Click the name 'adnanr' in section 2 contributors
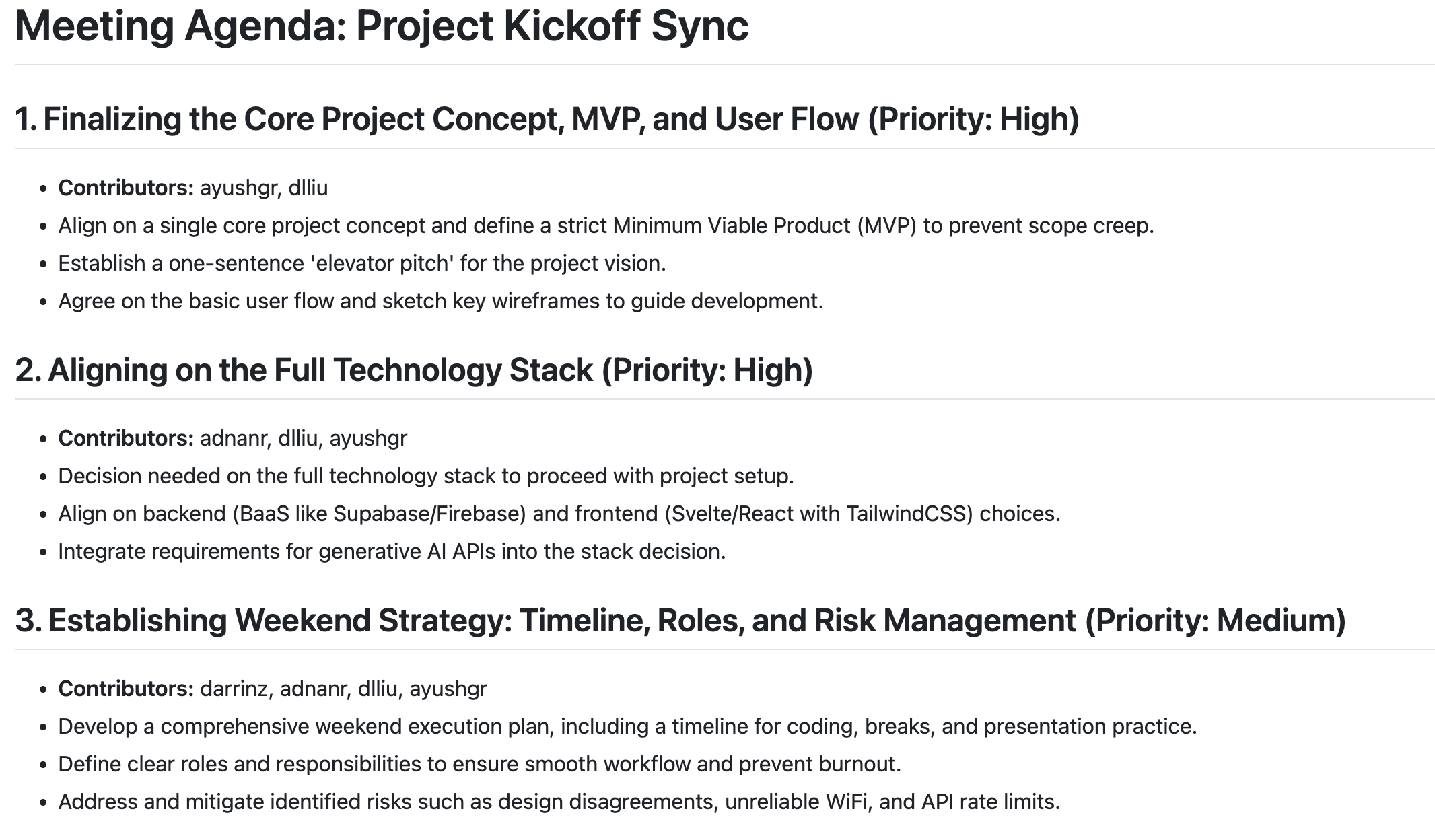The height and width of the screenshot is (840, 1435). (235, 438)
